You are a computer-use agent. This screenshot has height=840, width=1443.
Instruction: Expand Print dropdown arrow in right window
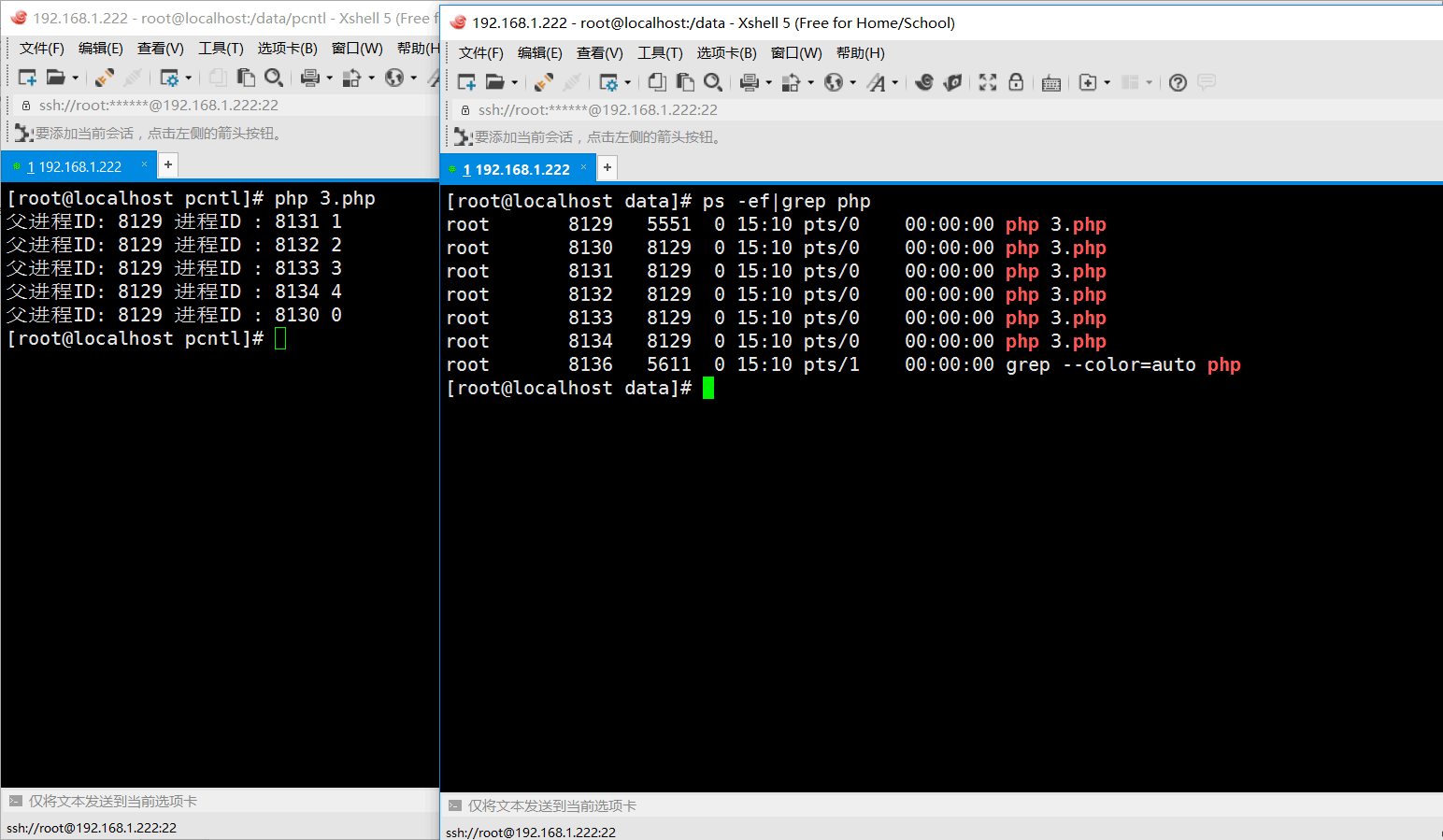point(769,83)
